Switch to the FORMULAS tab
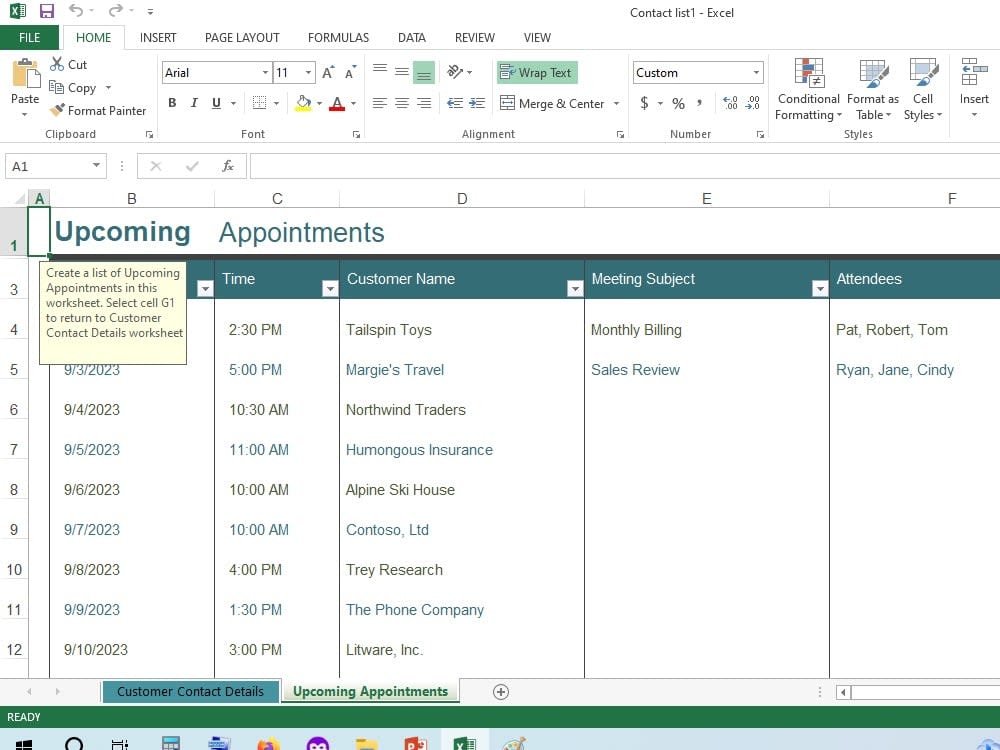The height and width of the screenshot is (750, 1000). (339, 38)
